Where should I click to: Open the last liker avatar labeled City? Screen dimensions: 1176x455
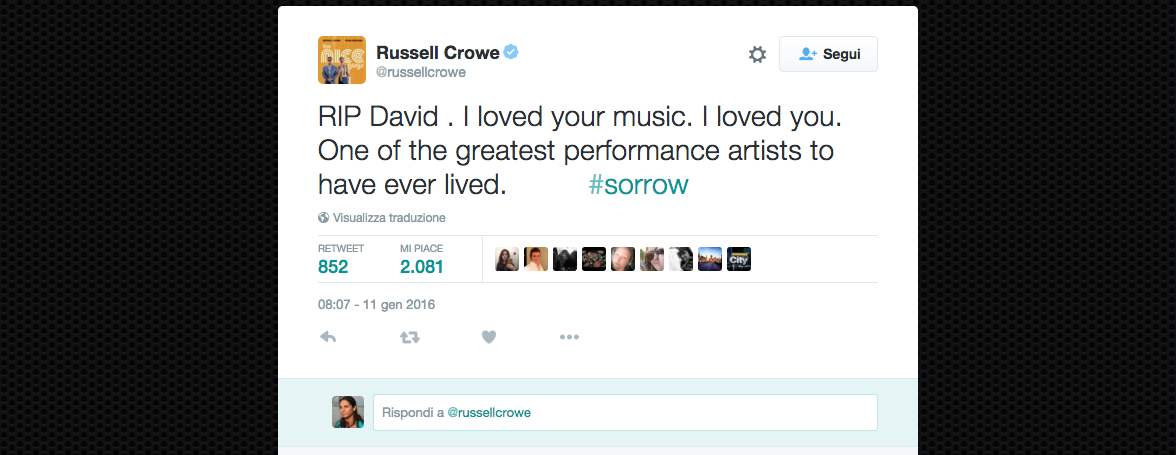click(739, 260)
